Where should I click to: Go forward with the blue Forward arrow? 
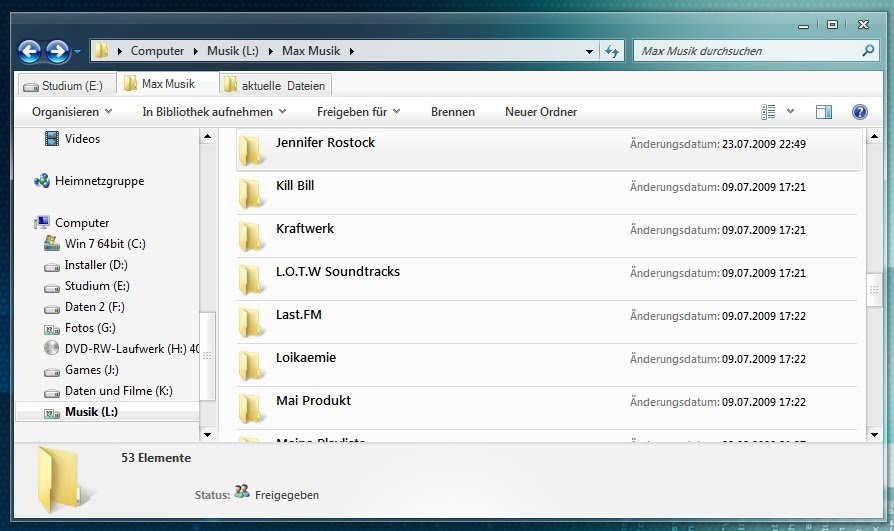(x=58, y=51)
